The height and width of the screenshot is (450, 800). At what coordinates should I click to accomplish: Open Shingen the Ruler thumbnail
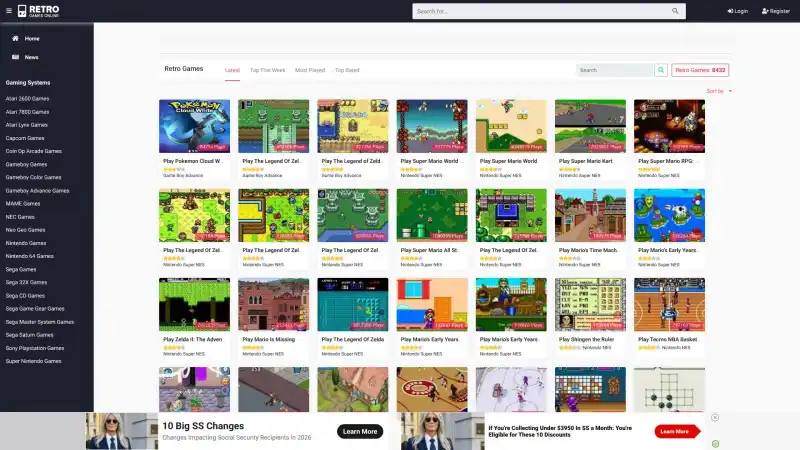pos(590,305)
